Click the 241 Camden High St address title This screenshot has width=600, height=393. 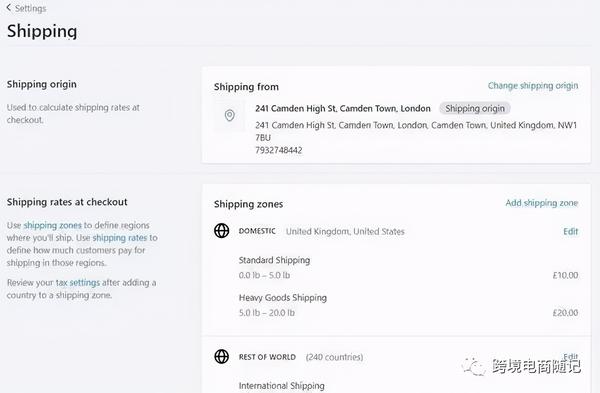(x=343, y=108)
